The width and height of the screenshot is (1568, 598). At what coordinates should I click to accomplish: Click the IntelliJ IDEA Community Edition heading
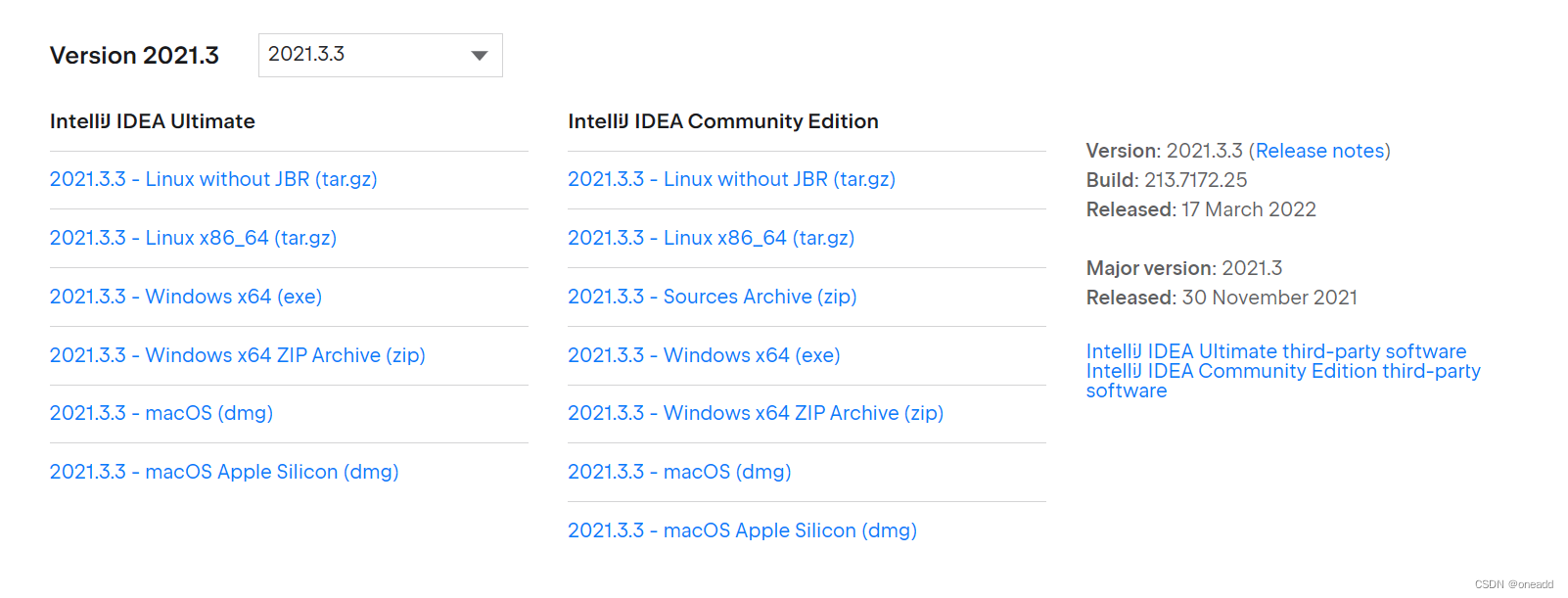[x=723, y=121]
